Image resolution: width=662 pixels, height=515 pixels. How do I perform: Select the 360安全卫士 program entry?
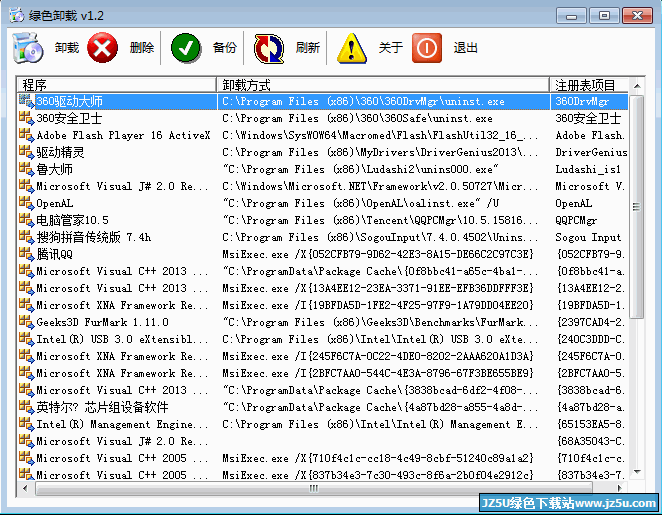pyautogui.click(x=69, y=118)
